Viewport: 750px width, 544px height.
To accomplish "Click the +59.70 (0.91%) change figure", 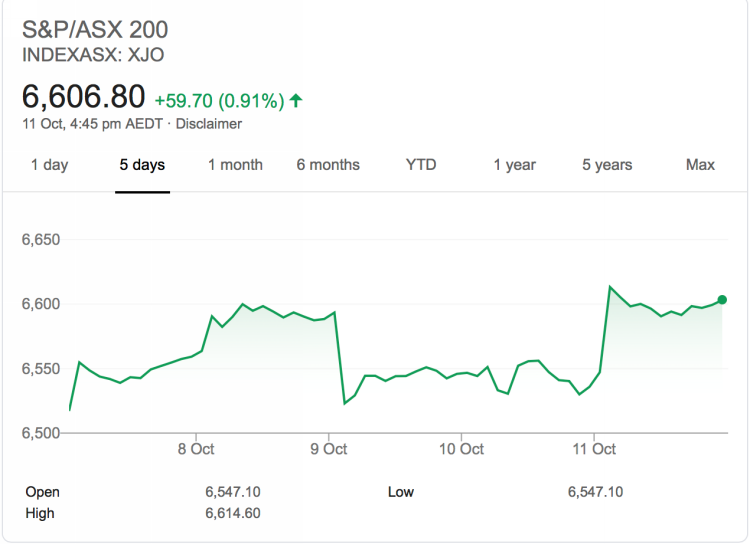I will (x=219, y=100).
